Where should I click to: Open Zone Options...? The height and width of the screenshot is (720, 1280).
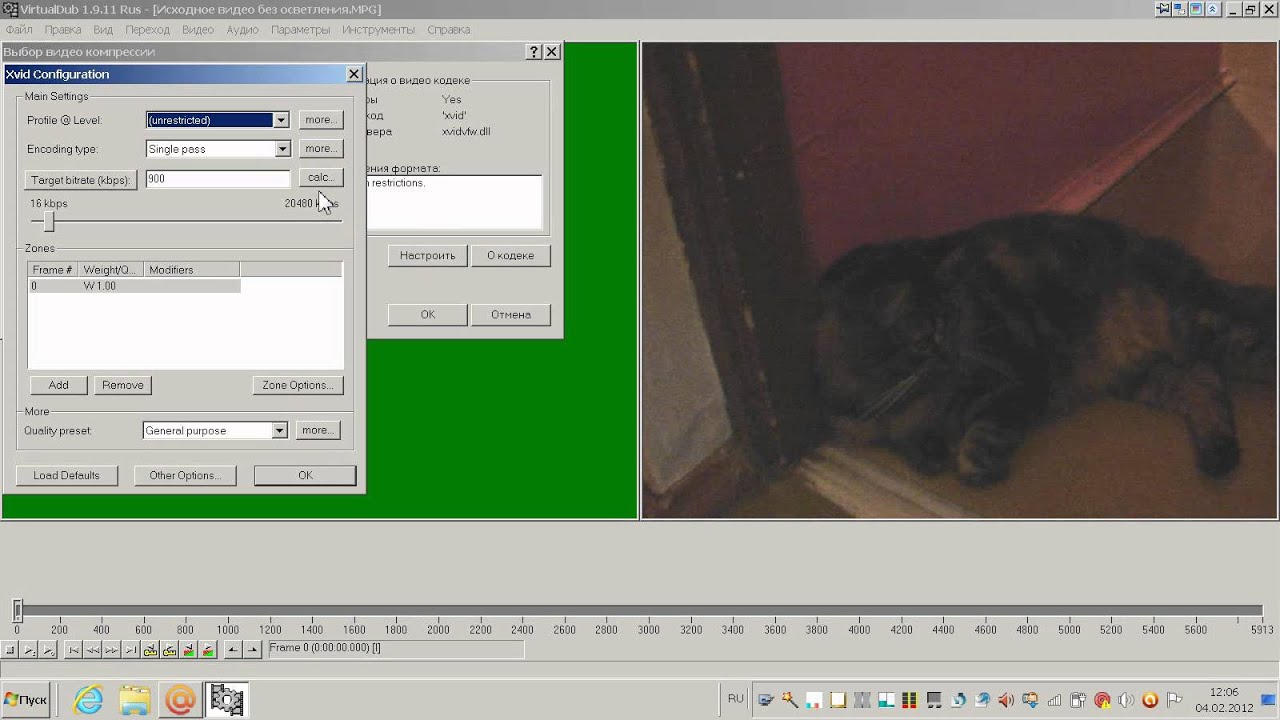coord(297,385)
